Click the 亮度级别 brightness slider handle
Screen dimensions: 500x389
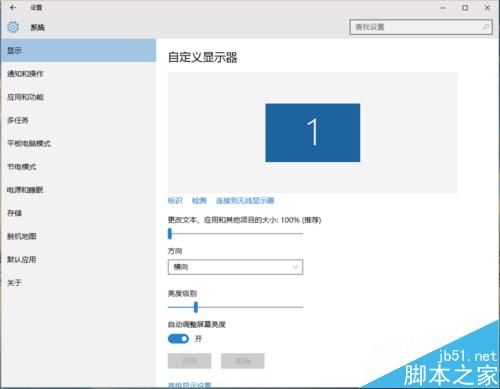(196, 307)
